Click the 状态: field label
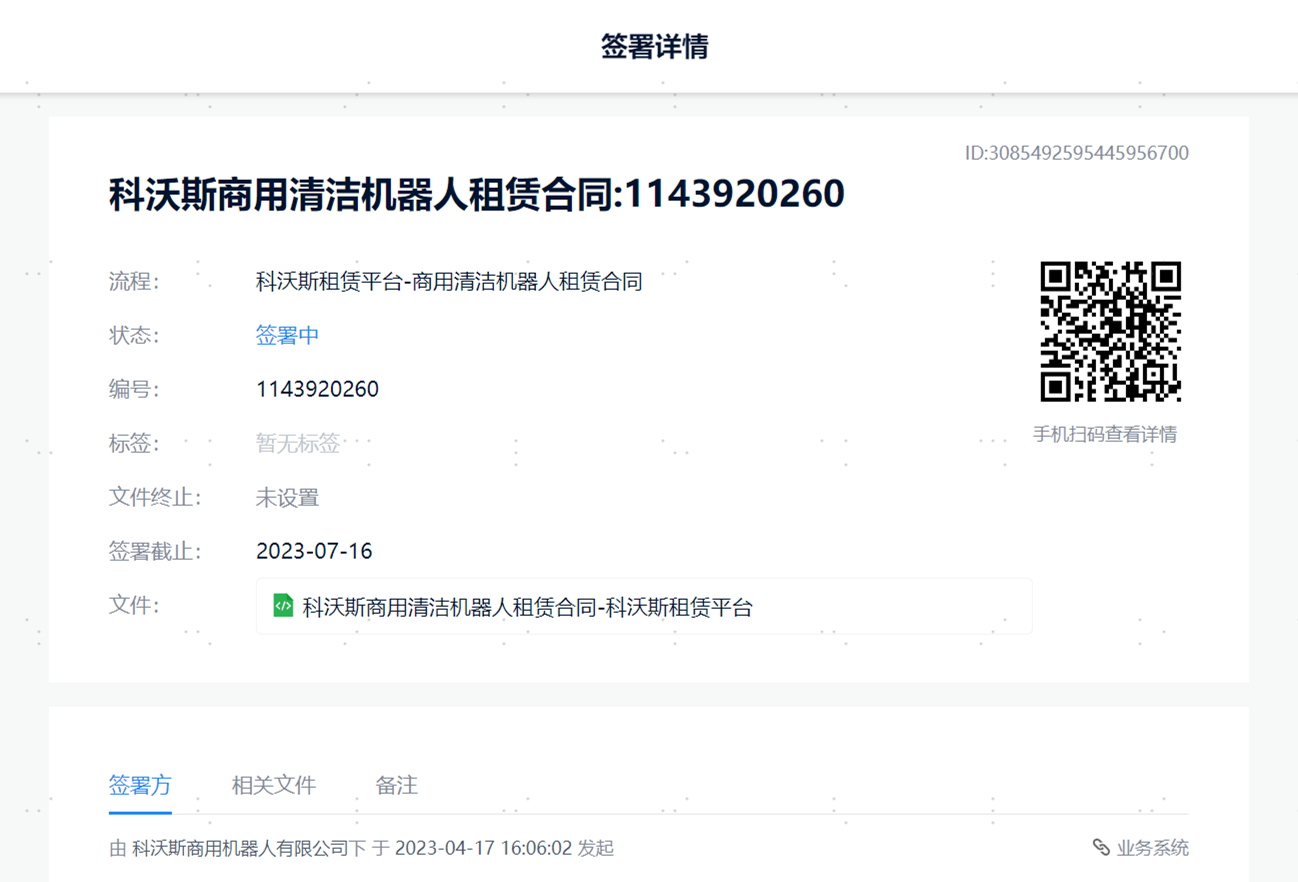Viewport: 1298px width, 882px height. [x=135, y=335]
